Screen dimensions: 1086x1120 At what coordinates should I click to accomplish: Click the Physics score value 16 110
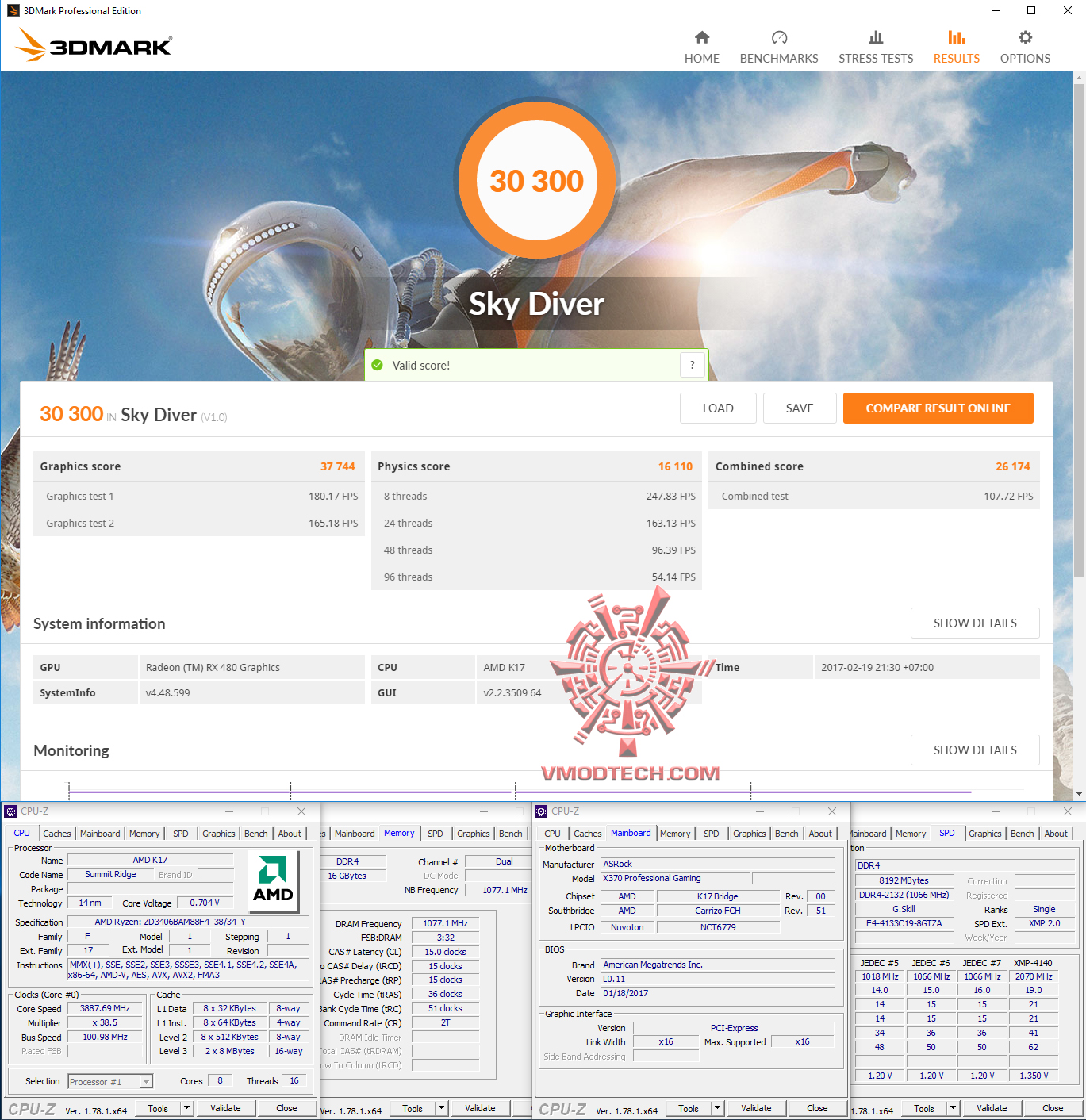(675, 466)
